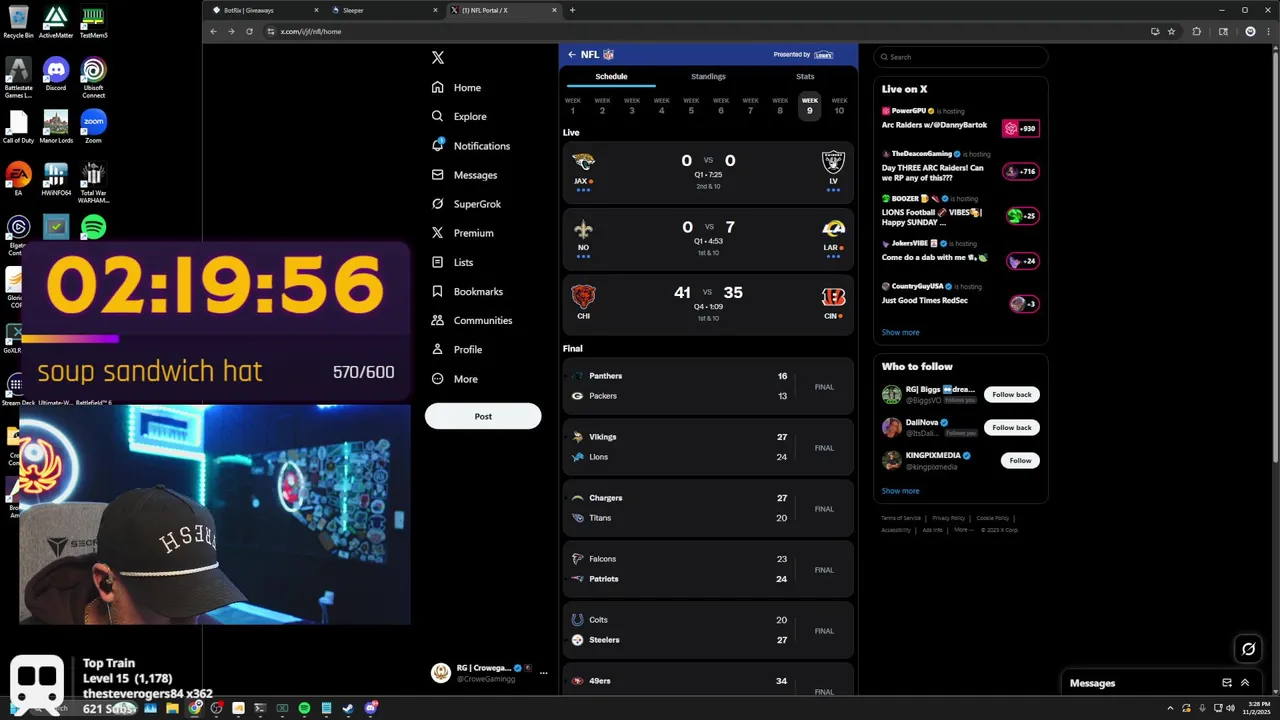Open a new browser tab
The height and width of the screenshot is (720, 1280).
pyautogui.click(x=572, y=10)
